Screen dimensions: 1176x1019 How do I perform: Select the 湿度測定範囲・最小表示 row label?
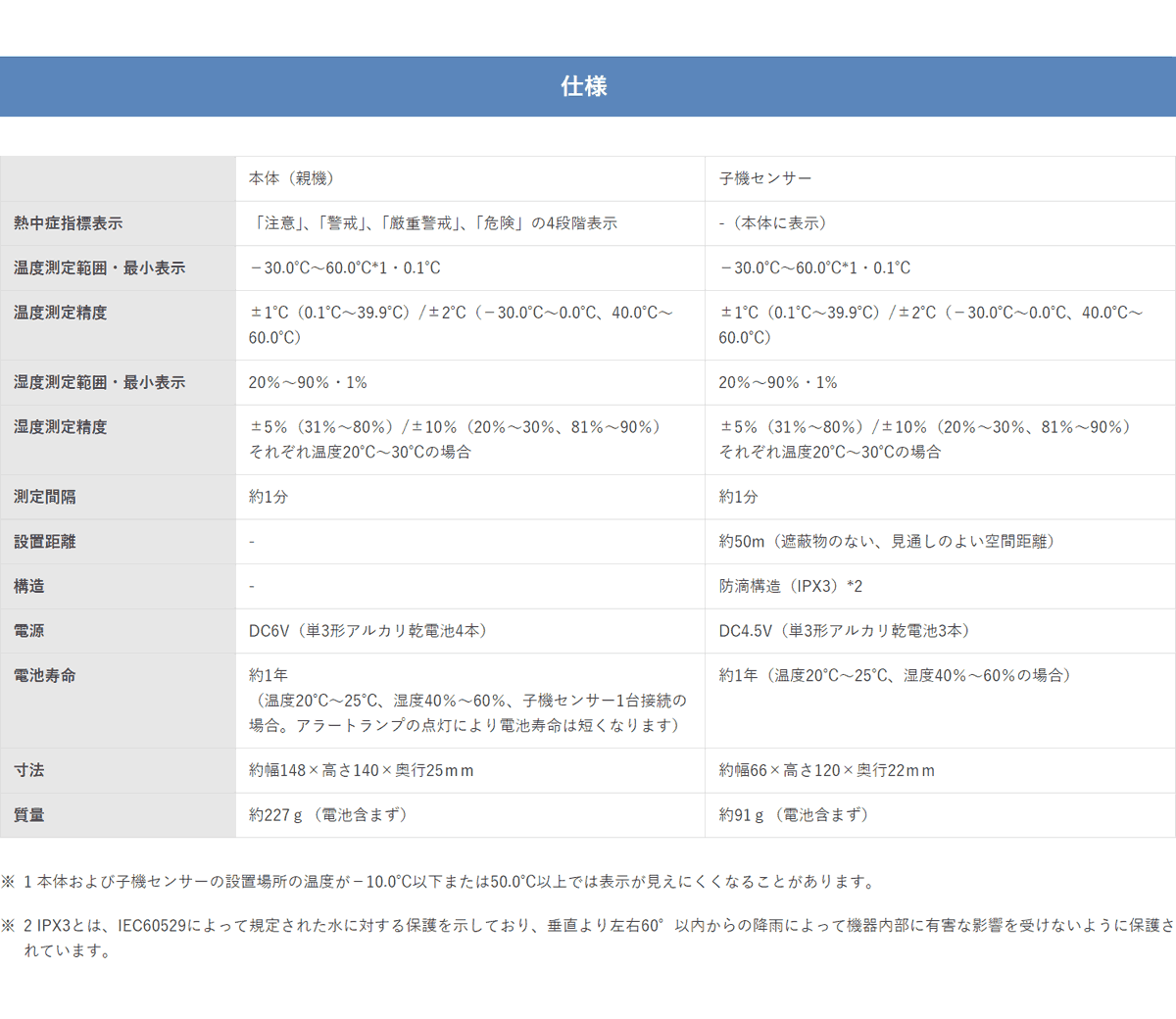(118, 382)
